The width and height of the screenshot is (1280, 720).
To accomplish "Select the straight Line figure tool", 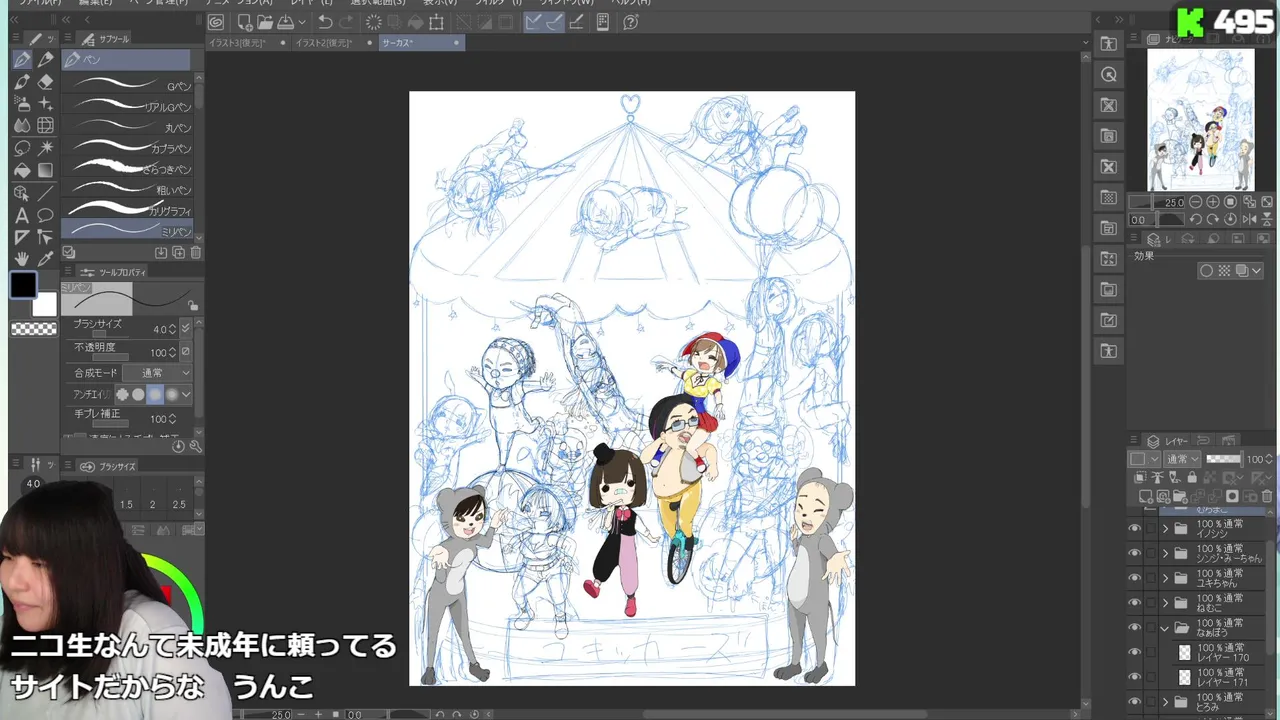I will 45,193.
